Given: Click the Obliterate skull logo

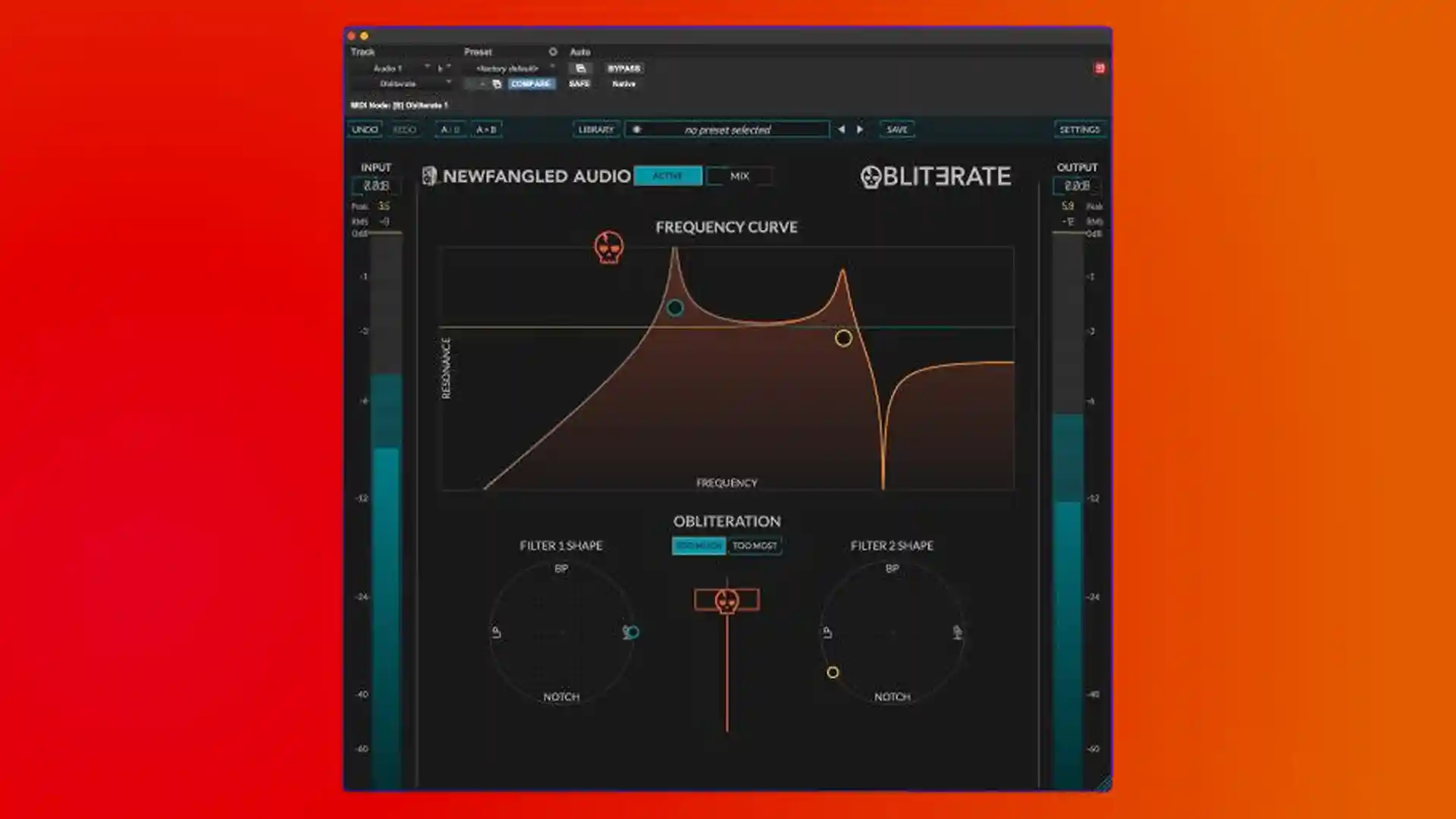Looking at the screenshot, I should (x=871, y=177).
